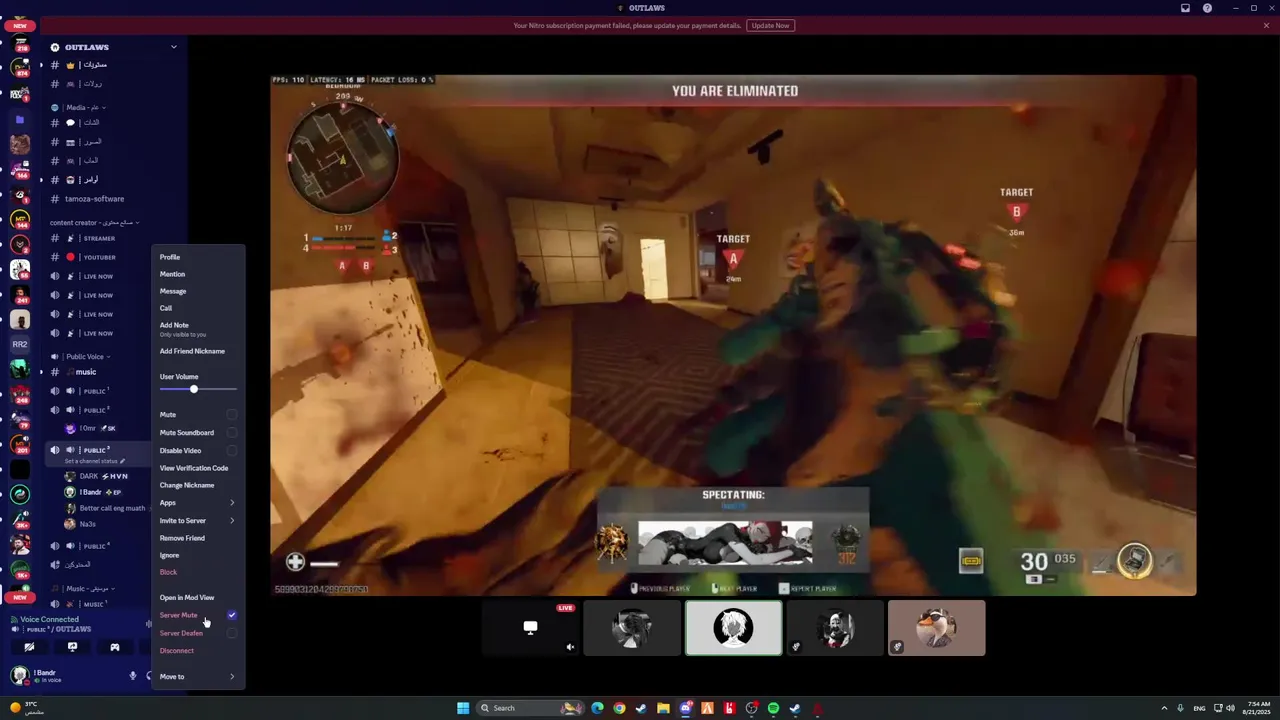Image resolution: width=1280 pixels, height=720 pixels.
Task: Click the muted speaker icon on live stream tile
Action: click(x=570, y=647)
